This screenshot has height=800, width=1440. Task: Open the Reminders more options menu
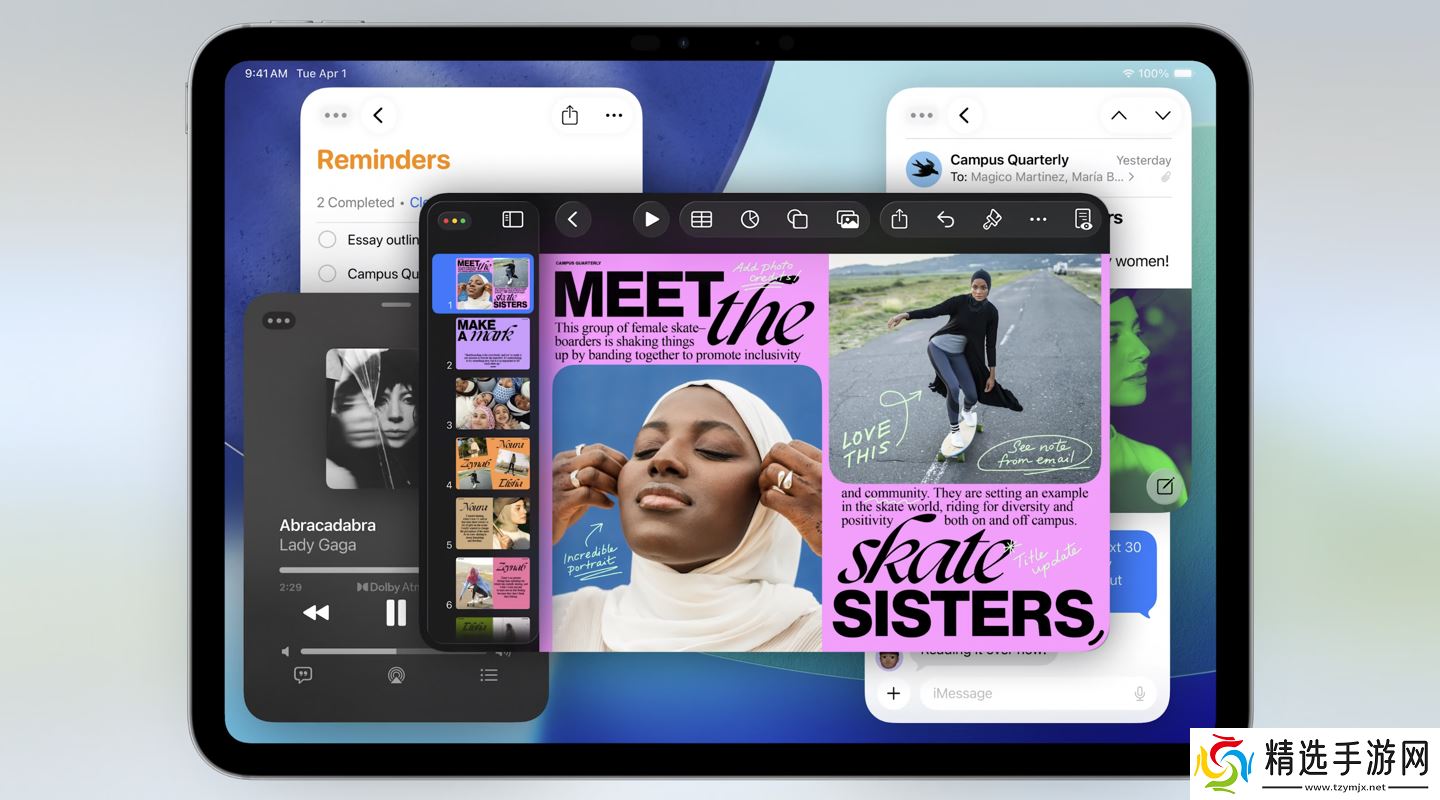(614, 116)
